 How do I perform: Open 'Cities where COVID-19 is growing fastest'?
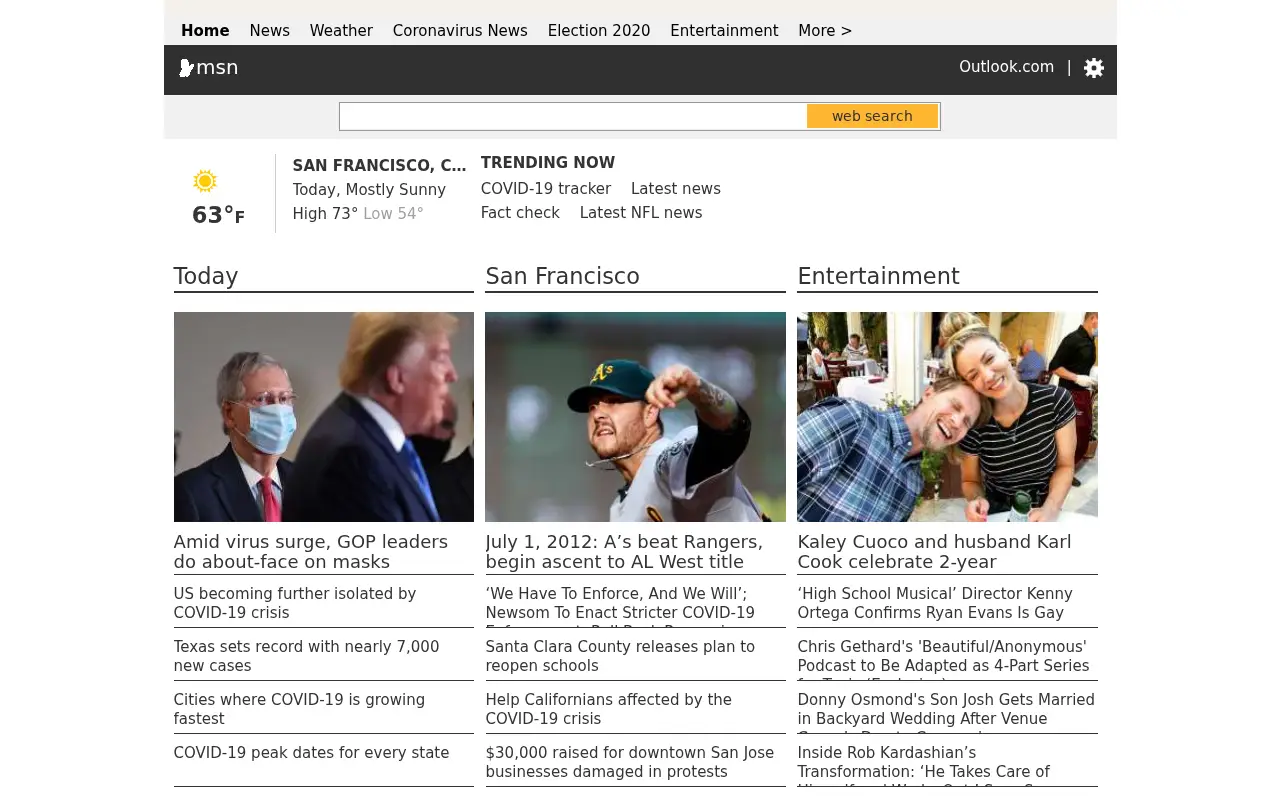click(x=300, y=709)
